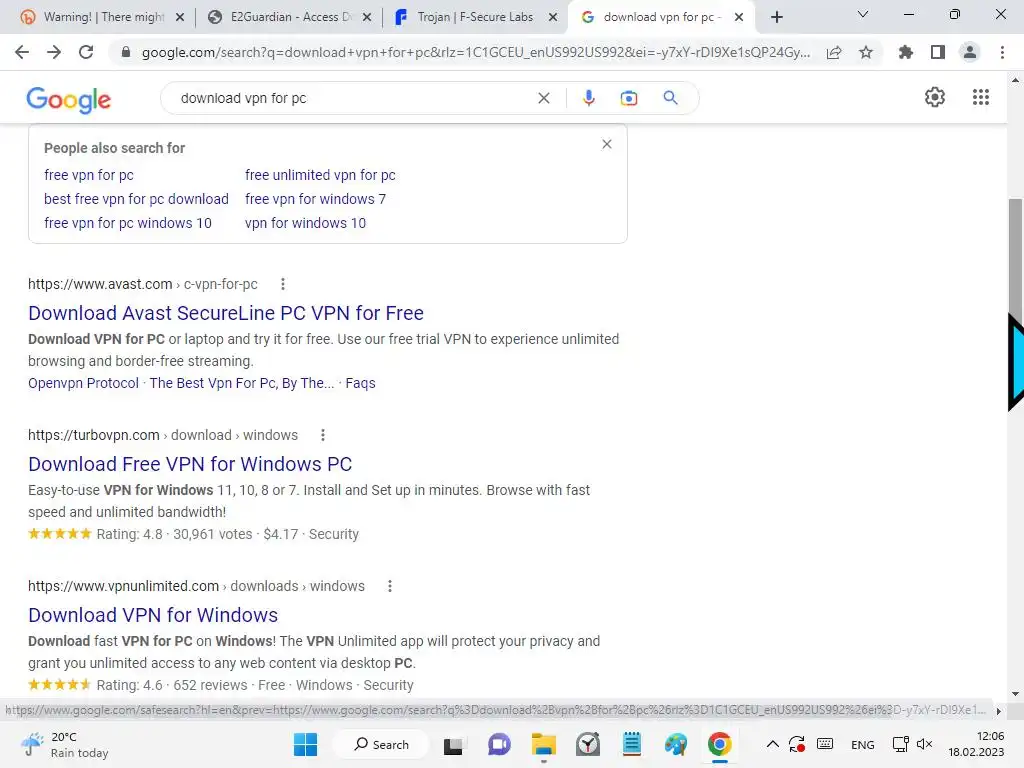Select the download vpn for pc tab
Viewport: 1024px width, 768px height.
[x=661, y=17]
